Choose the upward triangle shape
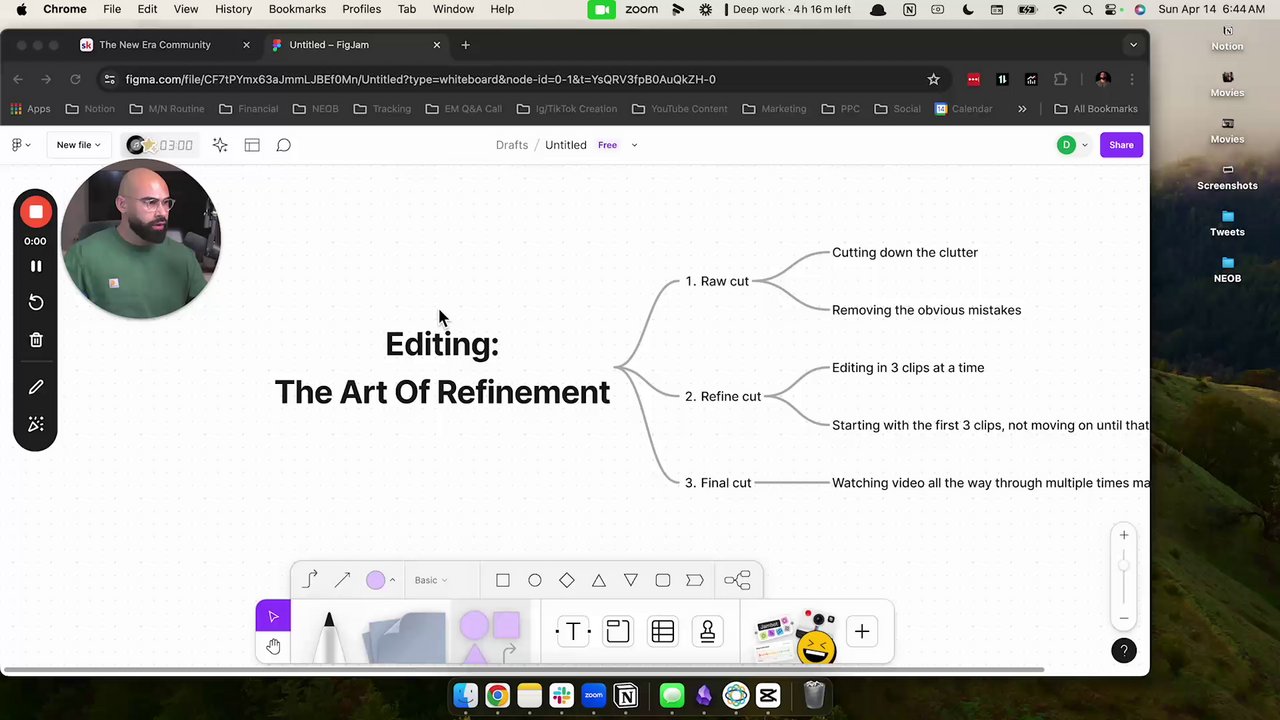 point(599,580)
